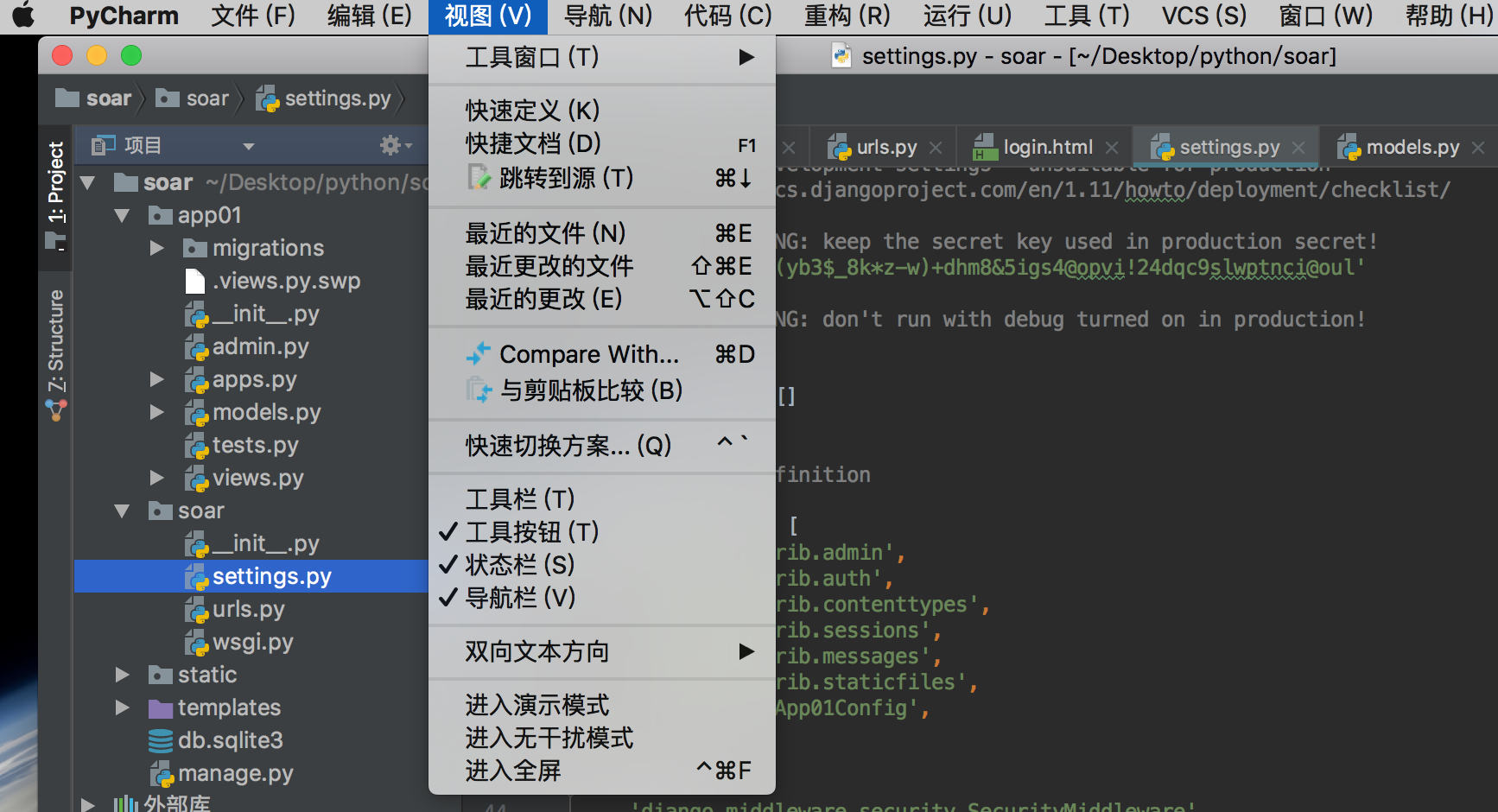Open the PyCharm application menu
Screen dimensions: 1498x812
click(x=124, y=16)
